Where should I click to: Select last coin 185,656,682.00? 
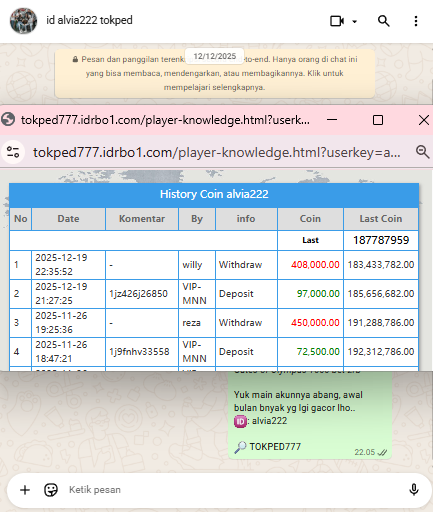[x=381, y=294]
